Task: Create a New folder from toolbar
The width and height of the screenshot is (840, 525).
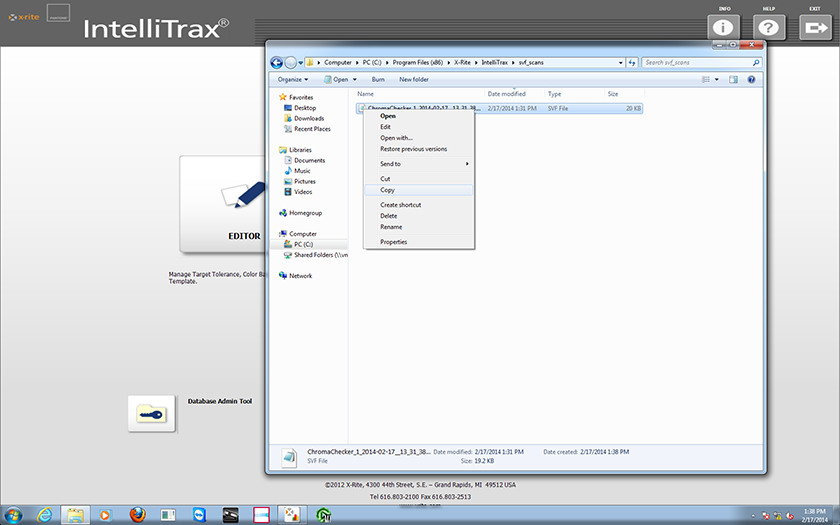Action: (x=414, y=79)
